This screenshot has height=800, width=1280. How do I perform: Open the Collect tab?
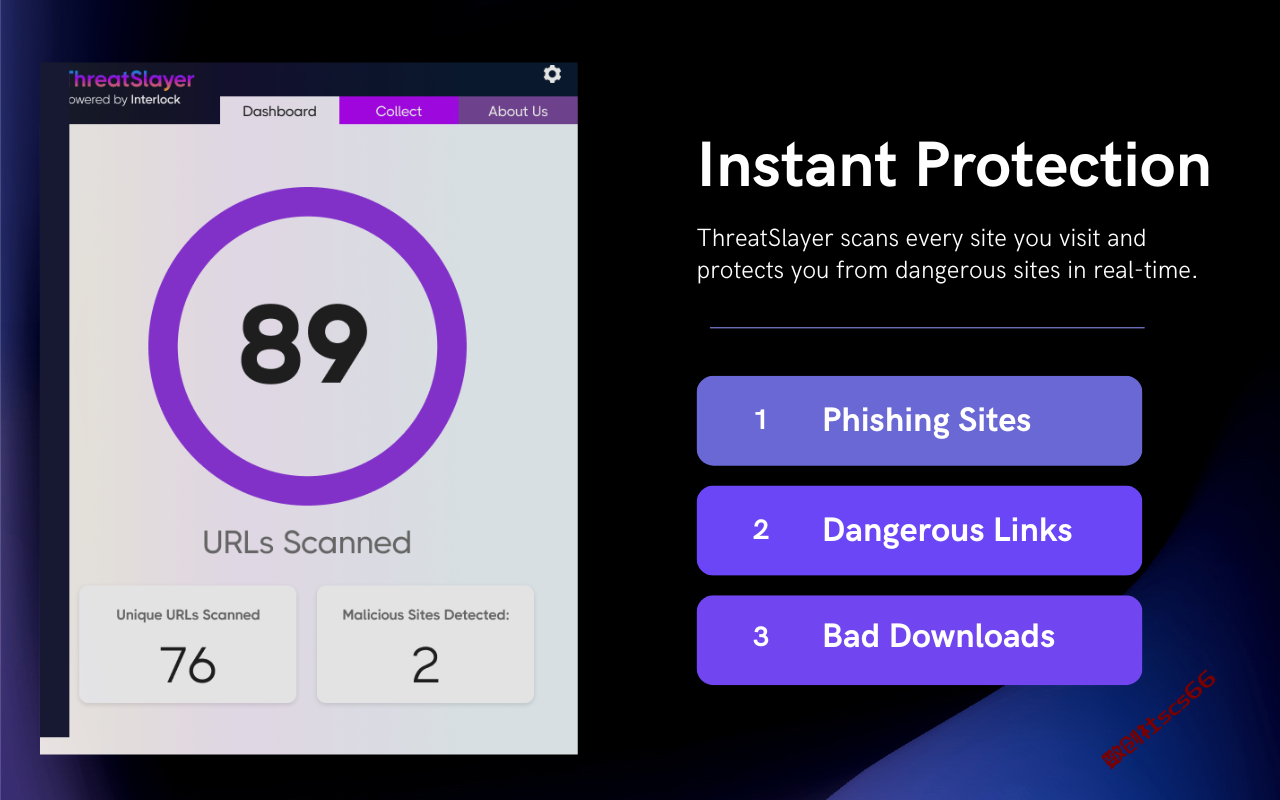[399, 111]
